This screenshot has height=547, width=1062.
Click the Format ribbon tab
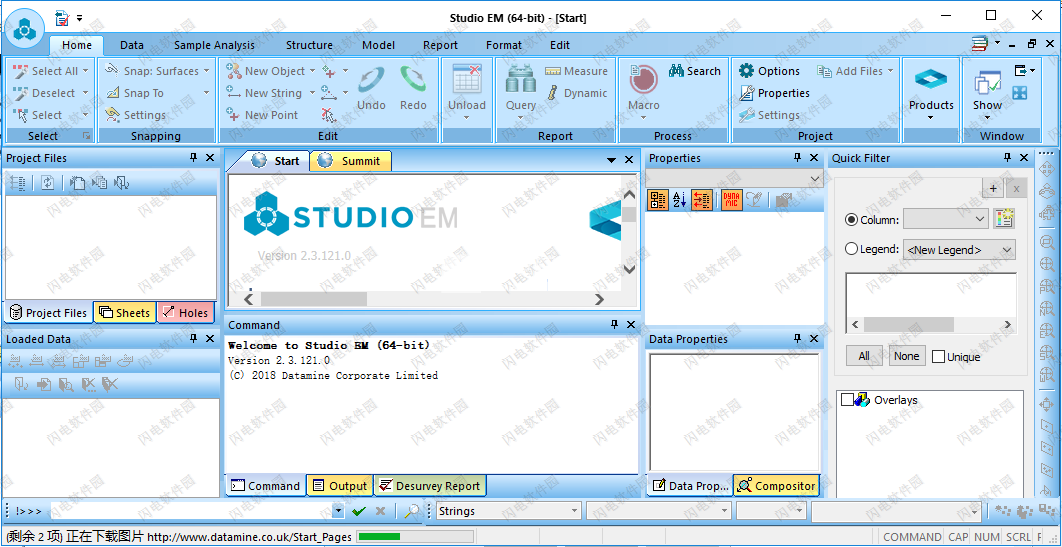click(x=504, y=45)
